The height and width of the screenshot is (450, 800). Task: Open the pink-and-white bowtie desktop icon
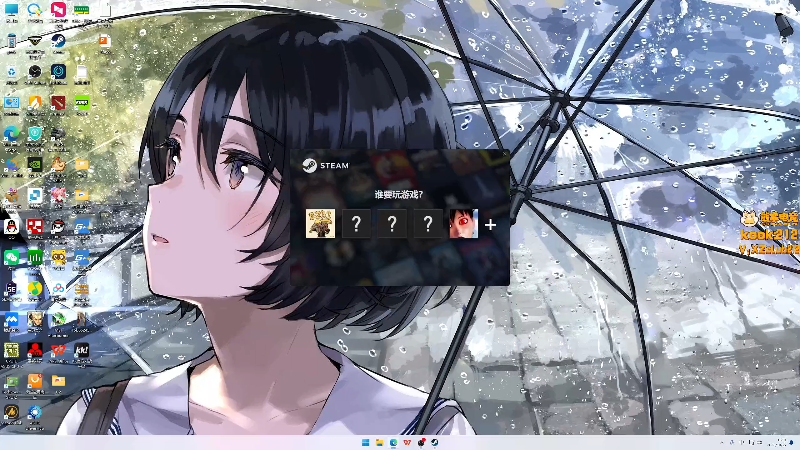point(58,10)
